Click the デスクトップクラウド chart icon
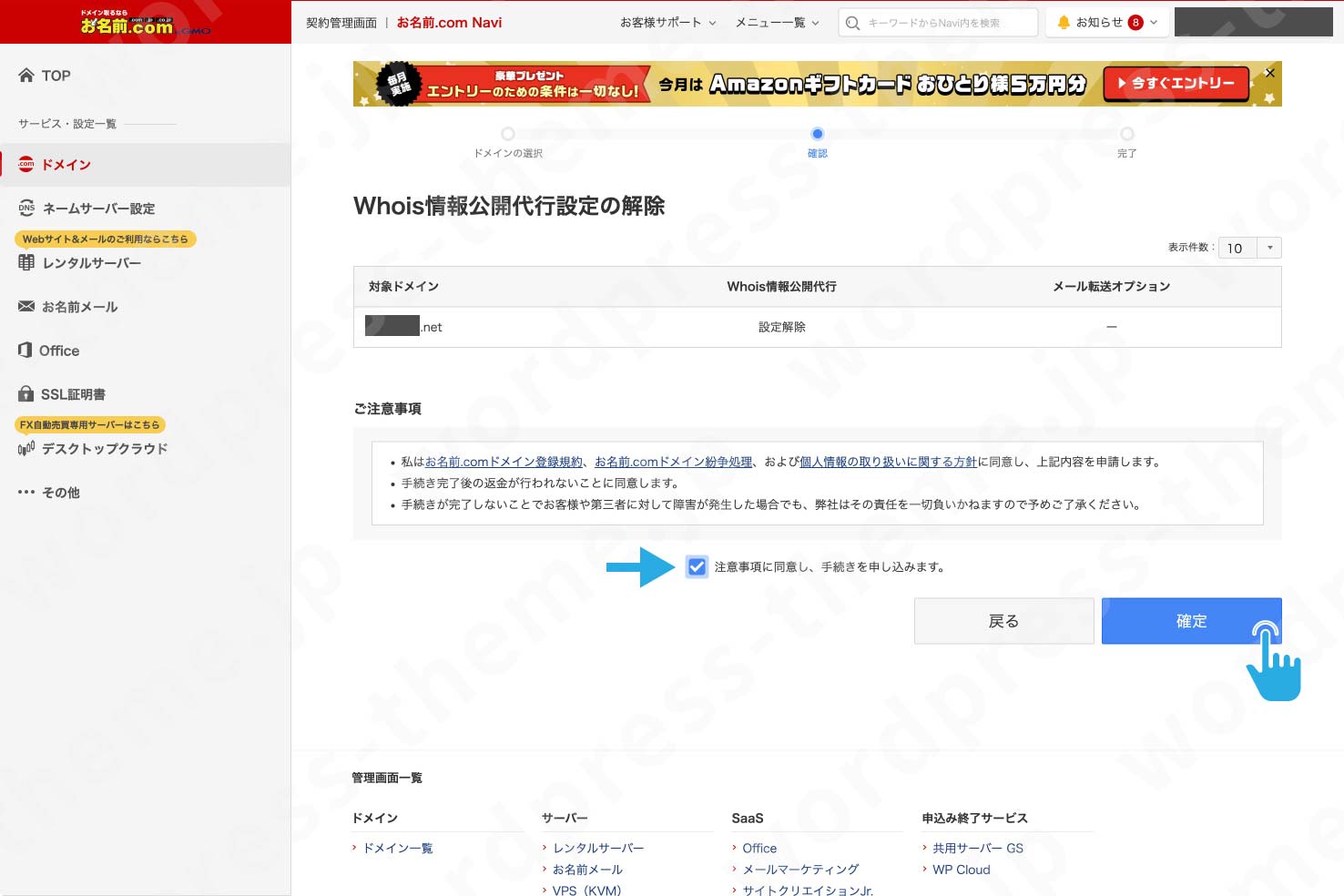This screenshot has height=896, width=1344. [x=26, y=448]
